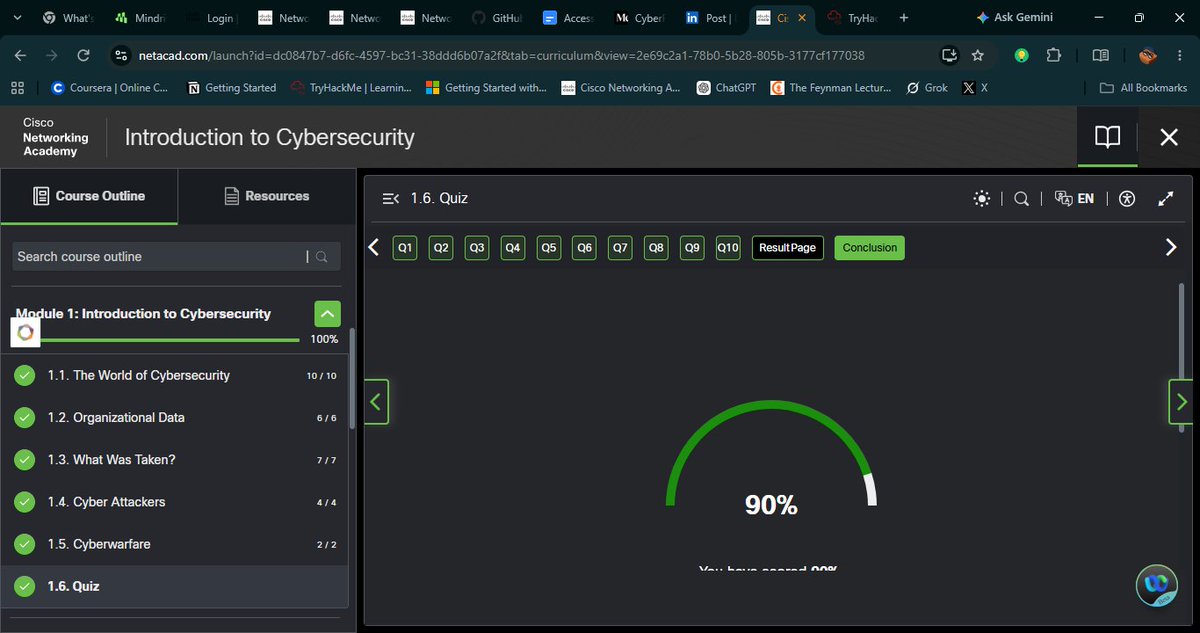Go to Q3 in quiz navigation
1200x633 pixels.
click(477, 248)
